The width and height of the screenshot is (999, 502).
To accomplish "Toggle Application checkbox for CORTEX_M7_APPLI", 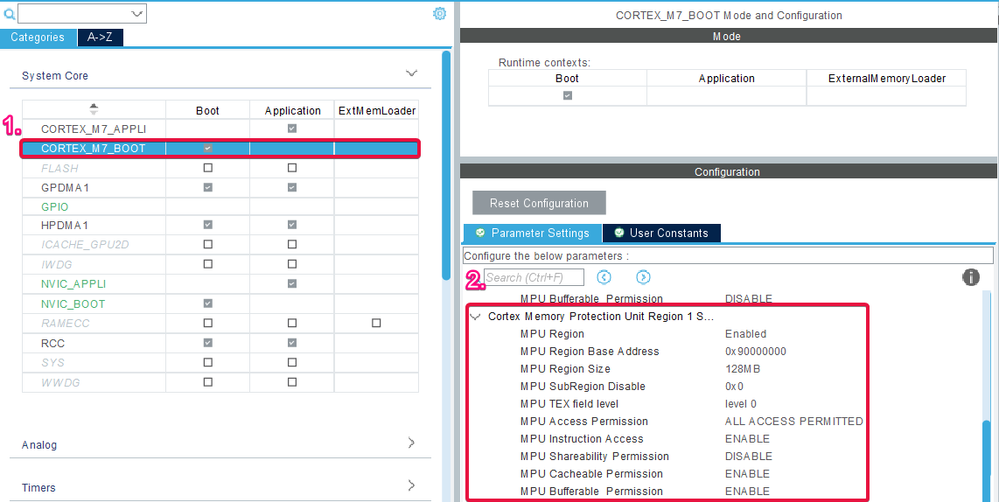I will (292, 129).
